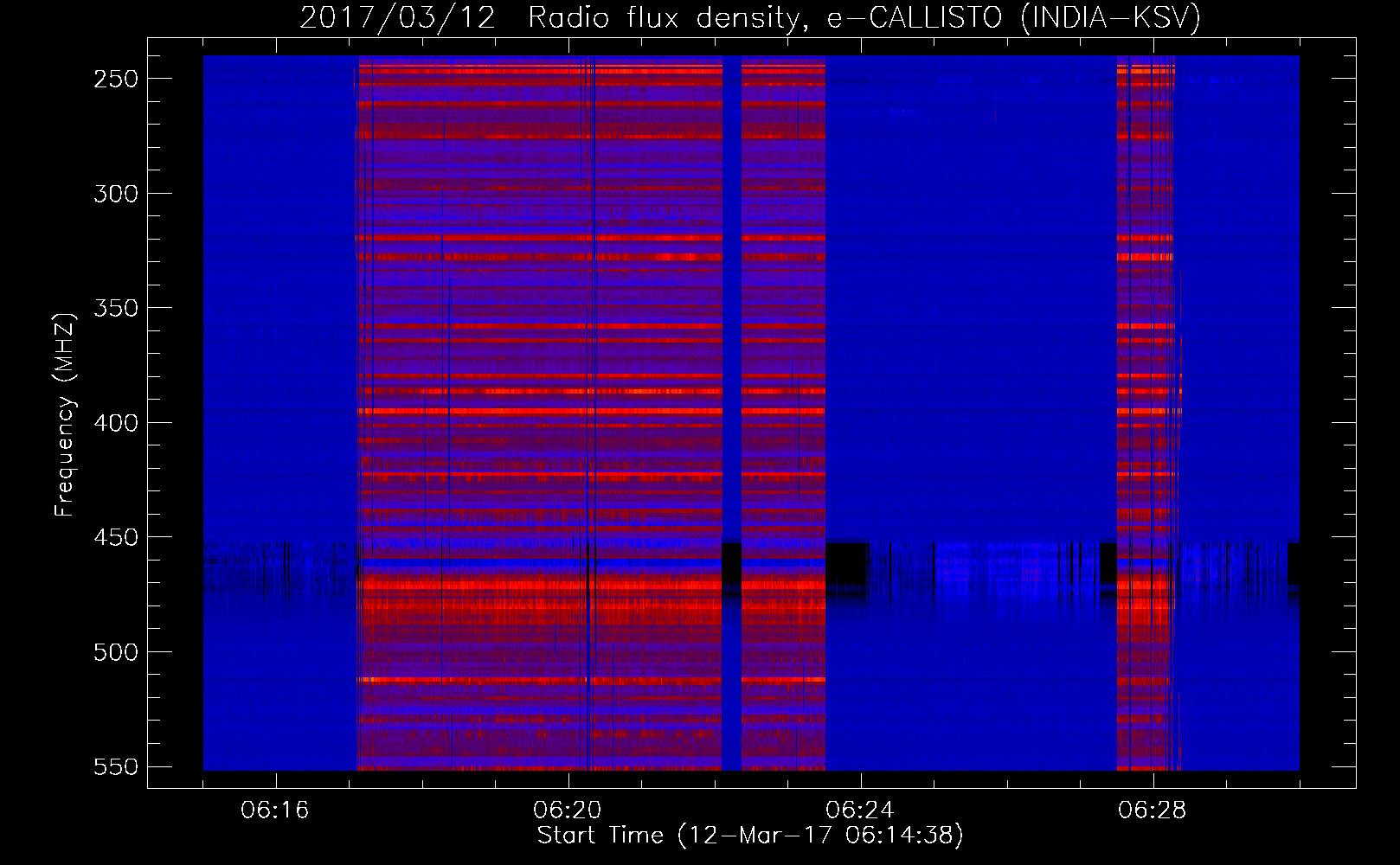Click the 250 frequency tick label
Screen dimensions: 1400x865
[116, 79]
